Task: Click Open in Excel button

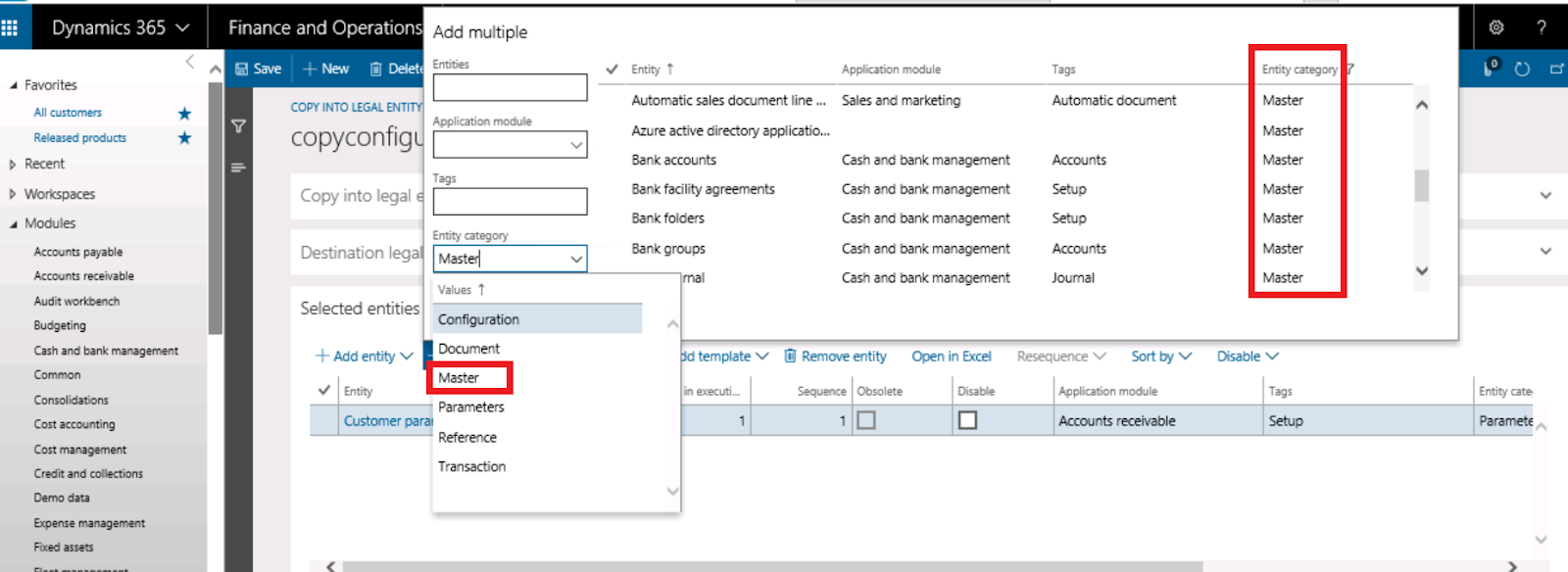Action: tap(952, 357)
